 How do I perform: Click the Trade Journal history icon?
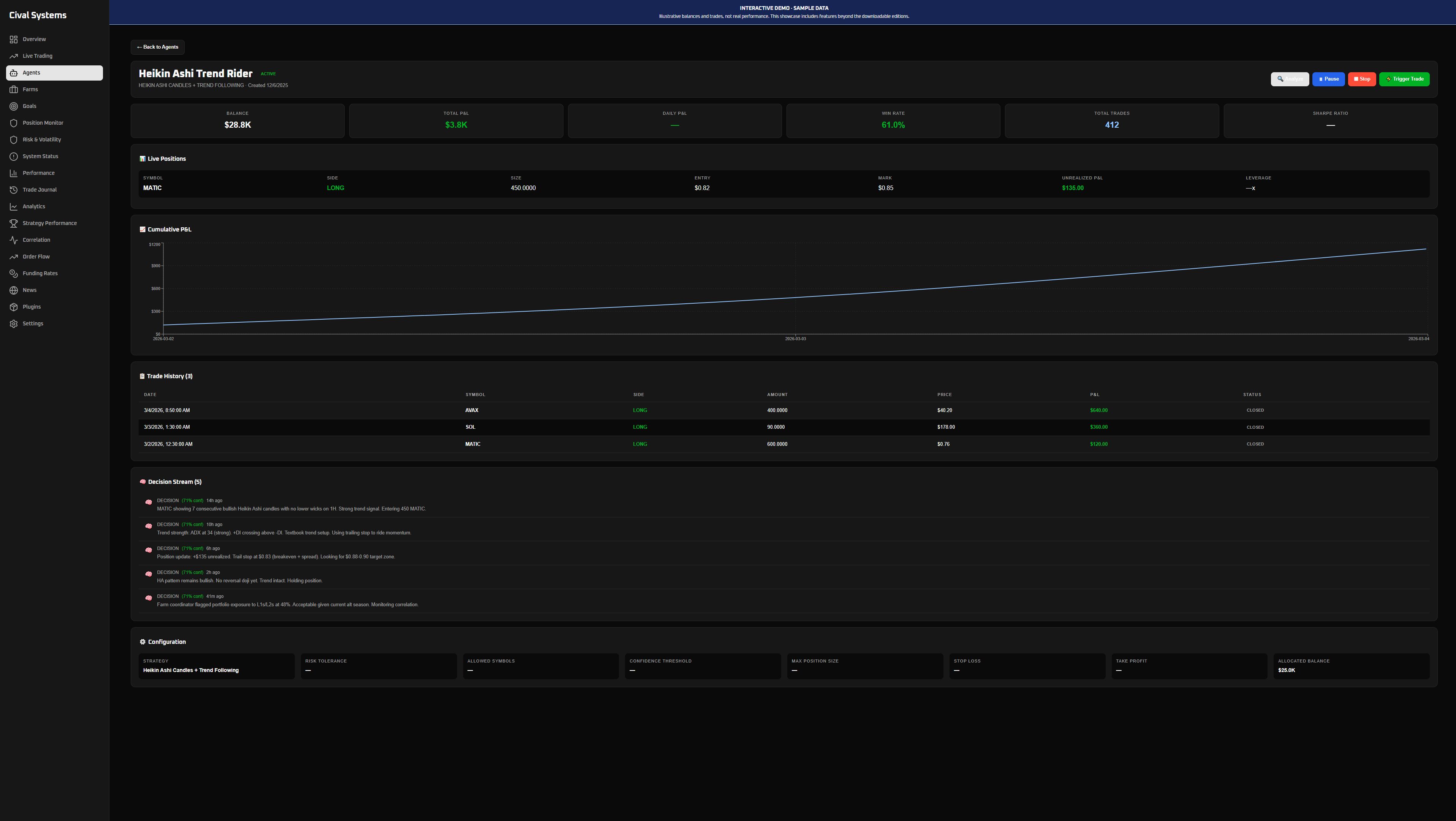tap(14, 190)
